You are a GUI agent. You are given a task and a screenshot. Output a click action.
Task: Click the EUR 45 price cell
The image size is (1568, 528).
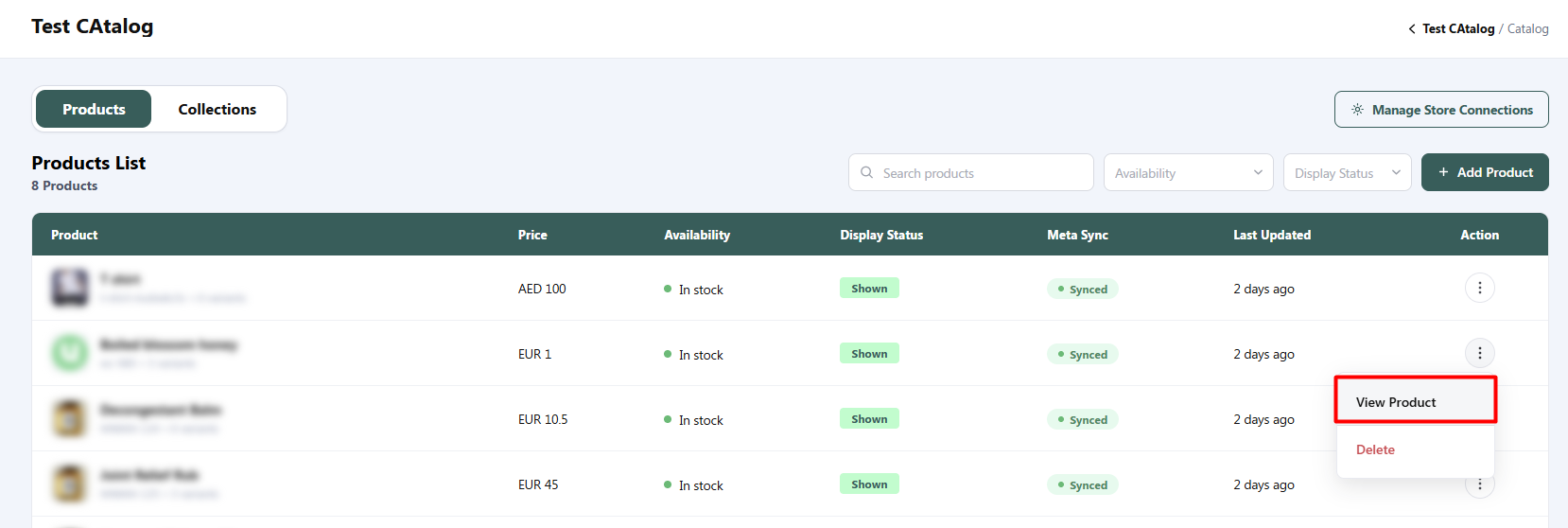tap(538, 484)
